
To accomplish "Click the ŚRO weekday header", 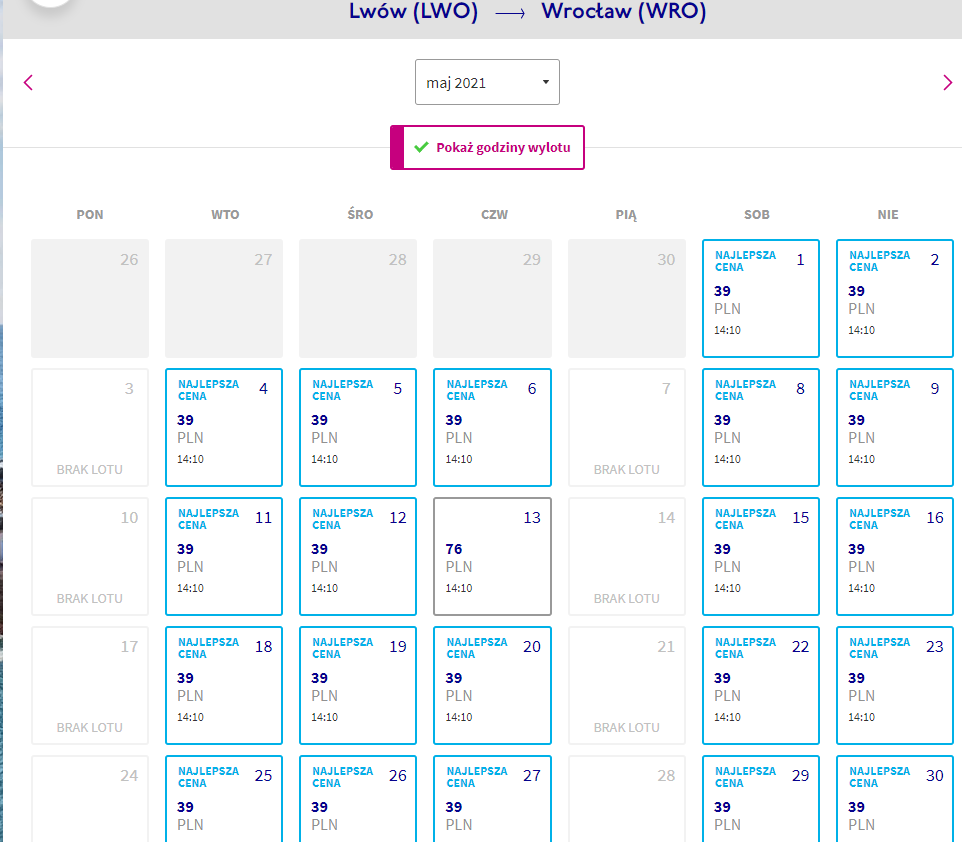I will click(x=360, y=214).
